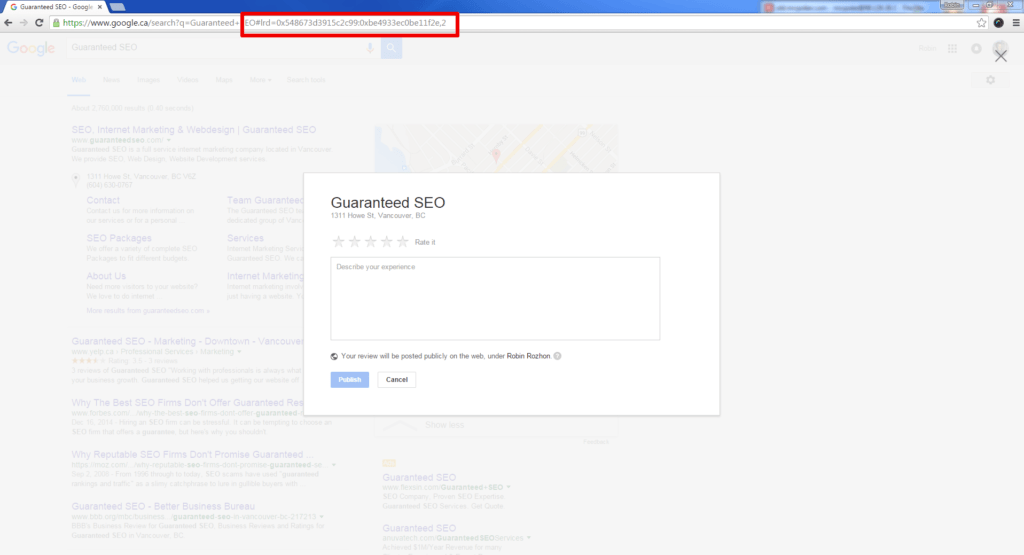Open the map thumbnail of Vancouver

tap(496, 149)
